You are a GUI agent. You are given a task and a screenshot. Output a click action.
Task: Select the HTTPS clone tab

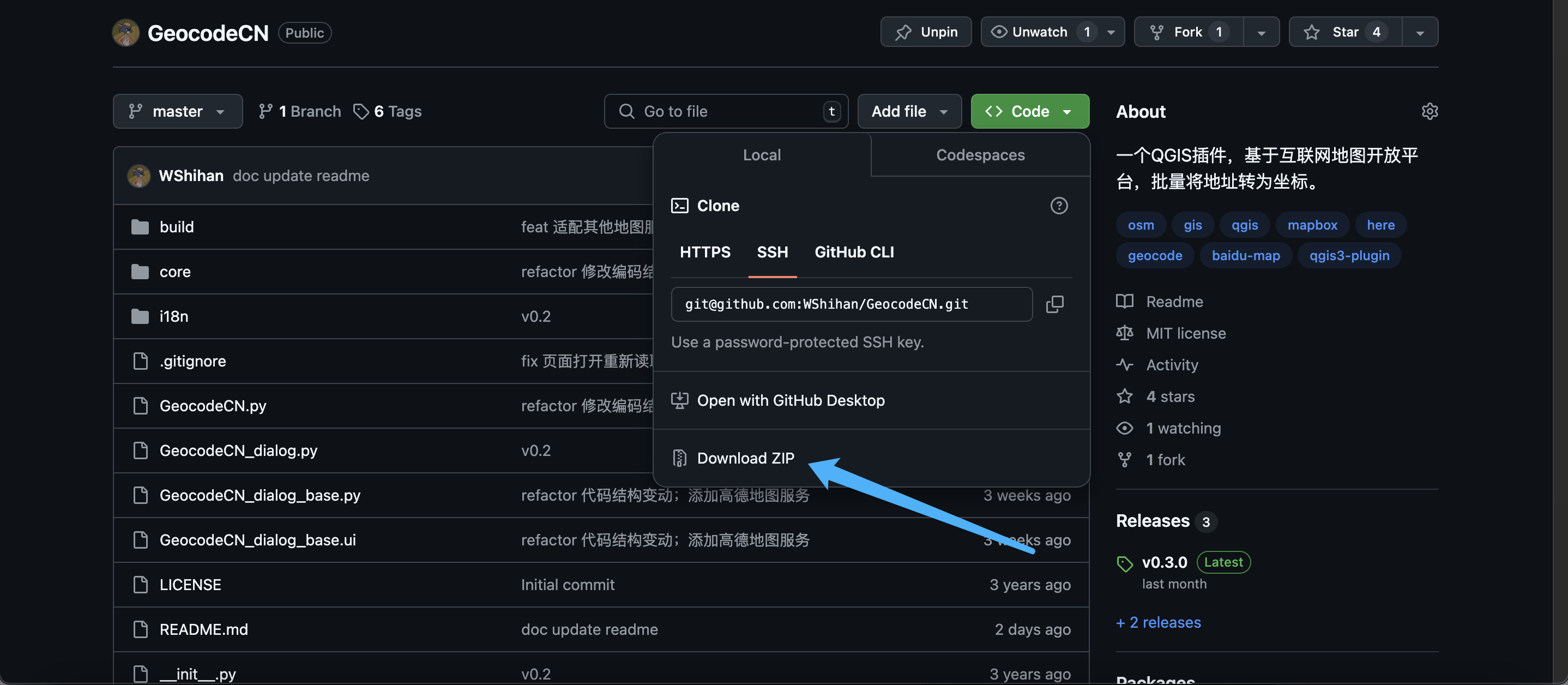click(x=704, y=252)
